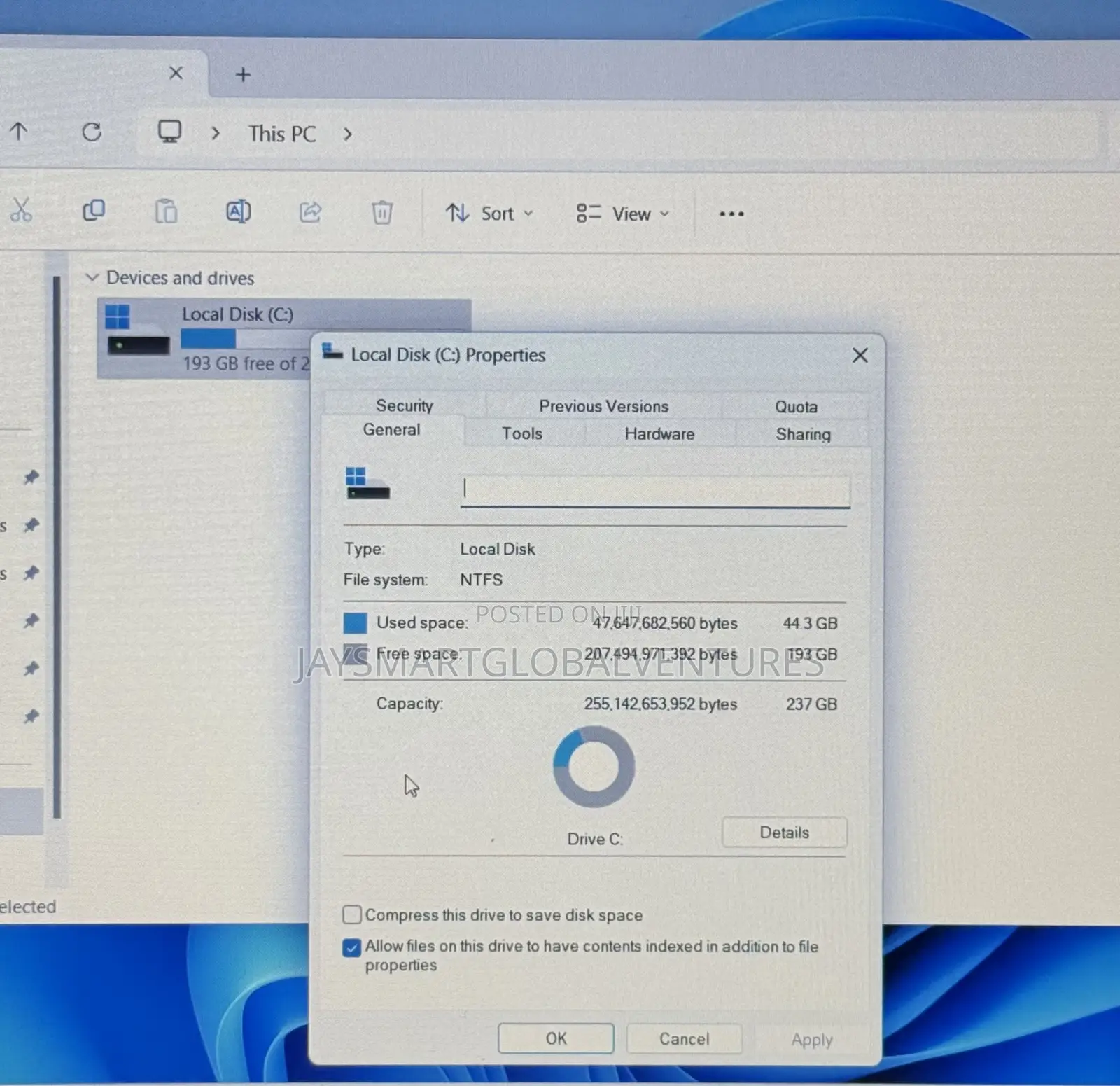Click the Cut scissors icon in toolbar
The width and height of the screenshot is (1120, 1086).
click(x=21, y=210)
